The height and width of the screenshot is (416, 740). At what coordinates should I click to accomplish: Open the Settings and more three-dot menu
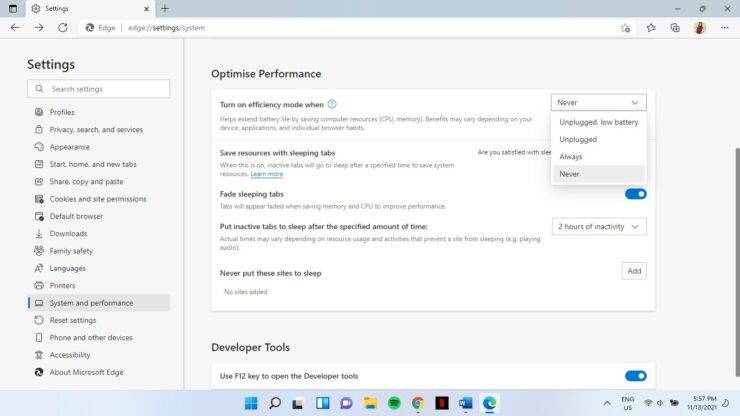click(x=724, y=28)
